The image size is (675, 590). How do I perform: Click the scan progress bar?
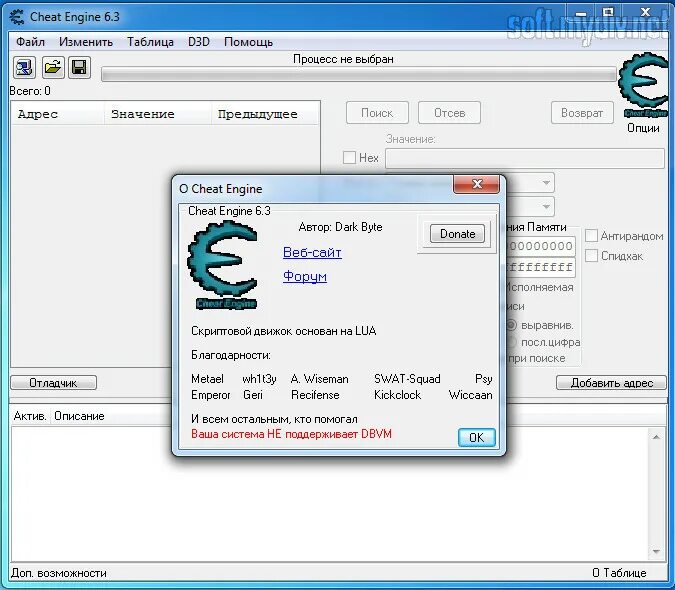pyautogui.click(x=359, y=75)
